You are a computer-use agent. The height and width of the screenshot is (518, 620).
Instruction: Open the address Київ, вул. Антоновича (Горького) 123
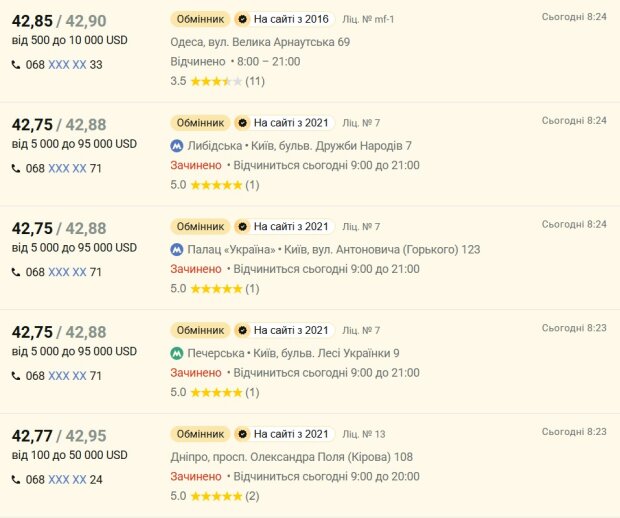click(x=382, y=250)
